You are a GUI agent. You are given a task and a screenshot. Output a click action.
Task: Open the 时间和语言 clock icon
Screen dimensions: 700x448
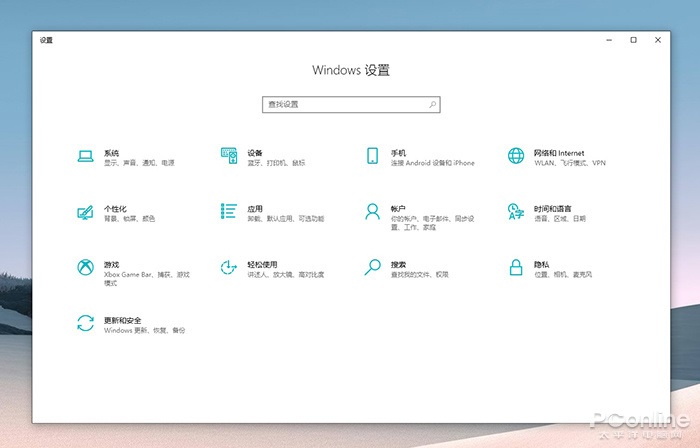(516, 212)
